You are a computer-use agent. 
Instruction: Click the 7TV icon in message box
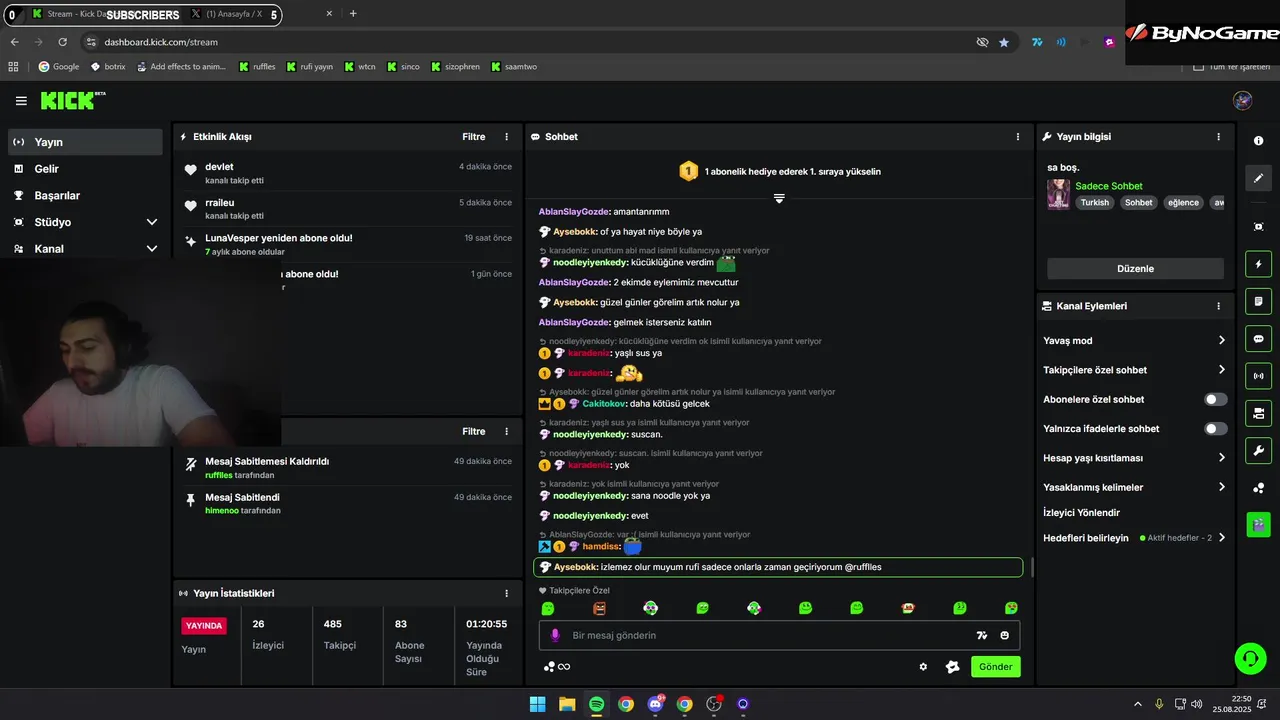click(x=982, y=635)
